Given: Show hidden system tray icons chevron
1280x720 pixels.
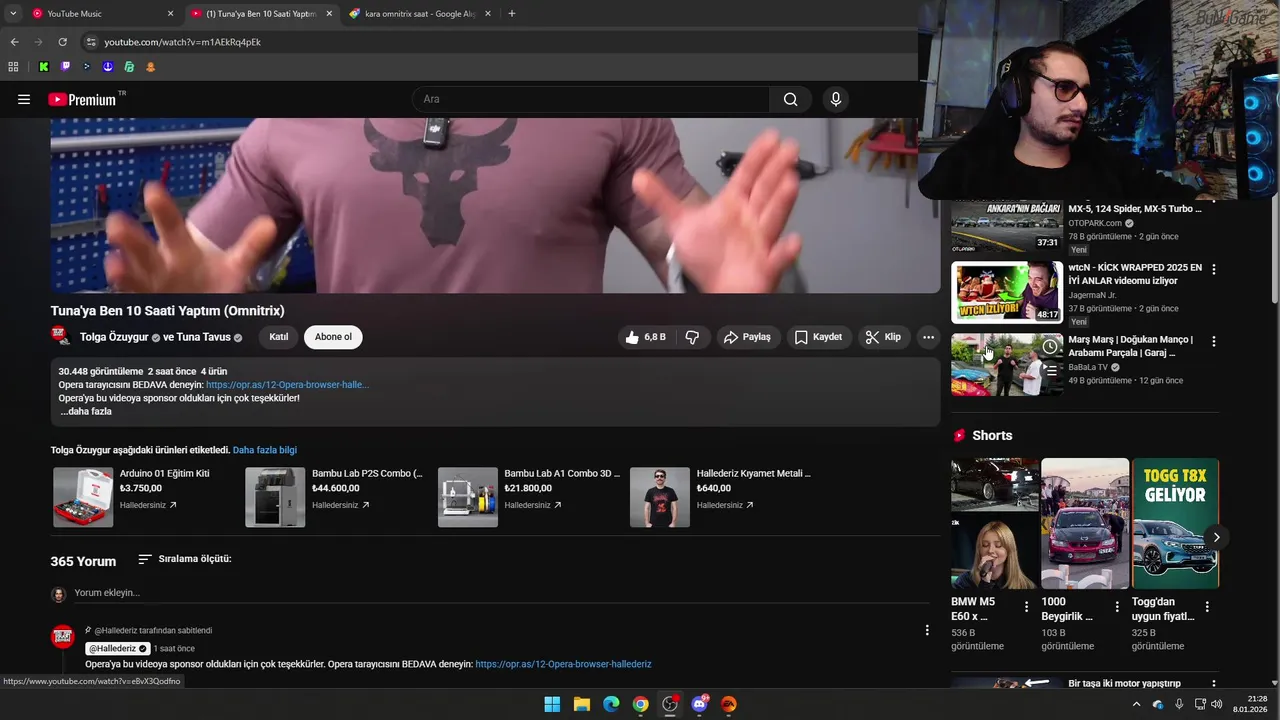Looking at the screenshot, I should click(x=1136, y=704).
